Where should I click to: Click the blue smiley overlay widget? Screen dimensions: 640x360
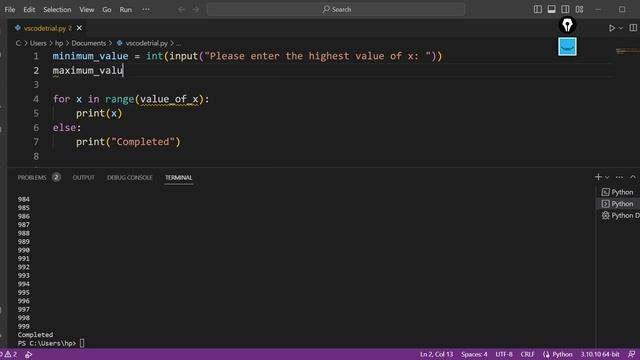pyautogui.click(x=567, y=47)
